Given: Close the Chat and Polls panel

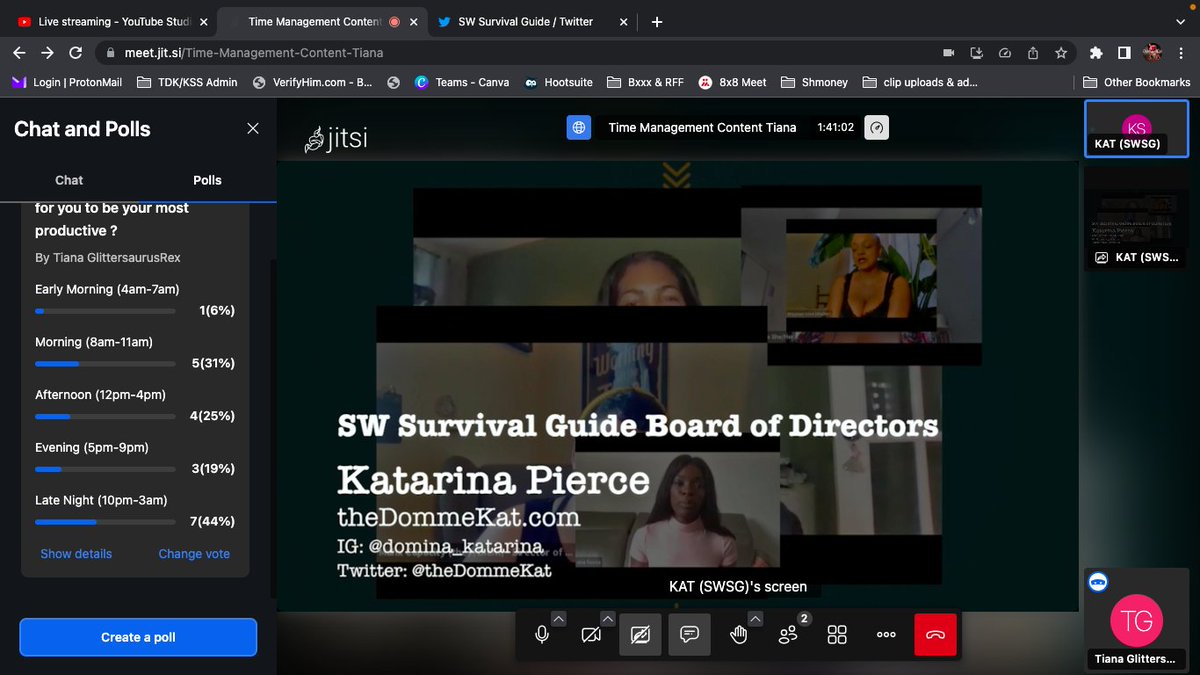Looking at the screenshot, I should click(253, 128).
